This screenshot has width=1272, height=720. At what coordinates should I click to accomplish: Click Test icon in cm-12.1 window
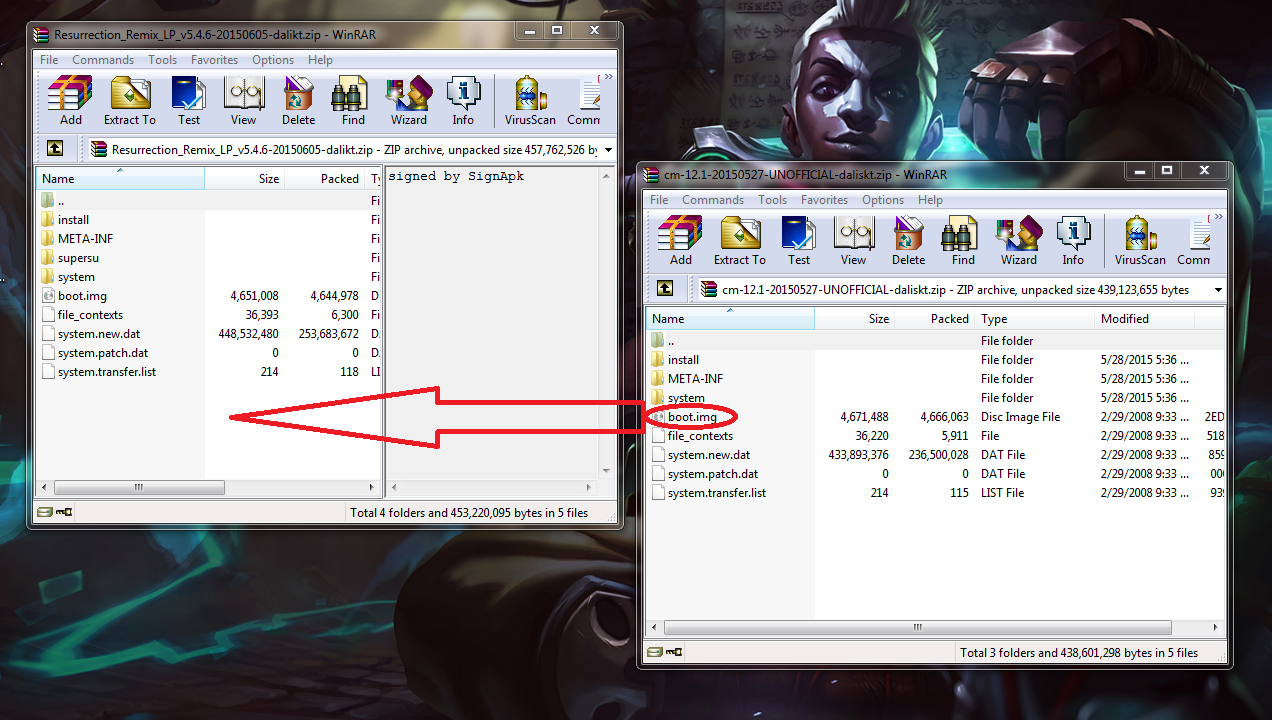[799, 240]
